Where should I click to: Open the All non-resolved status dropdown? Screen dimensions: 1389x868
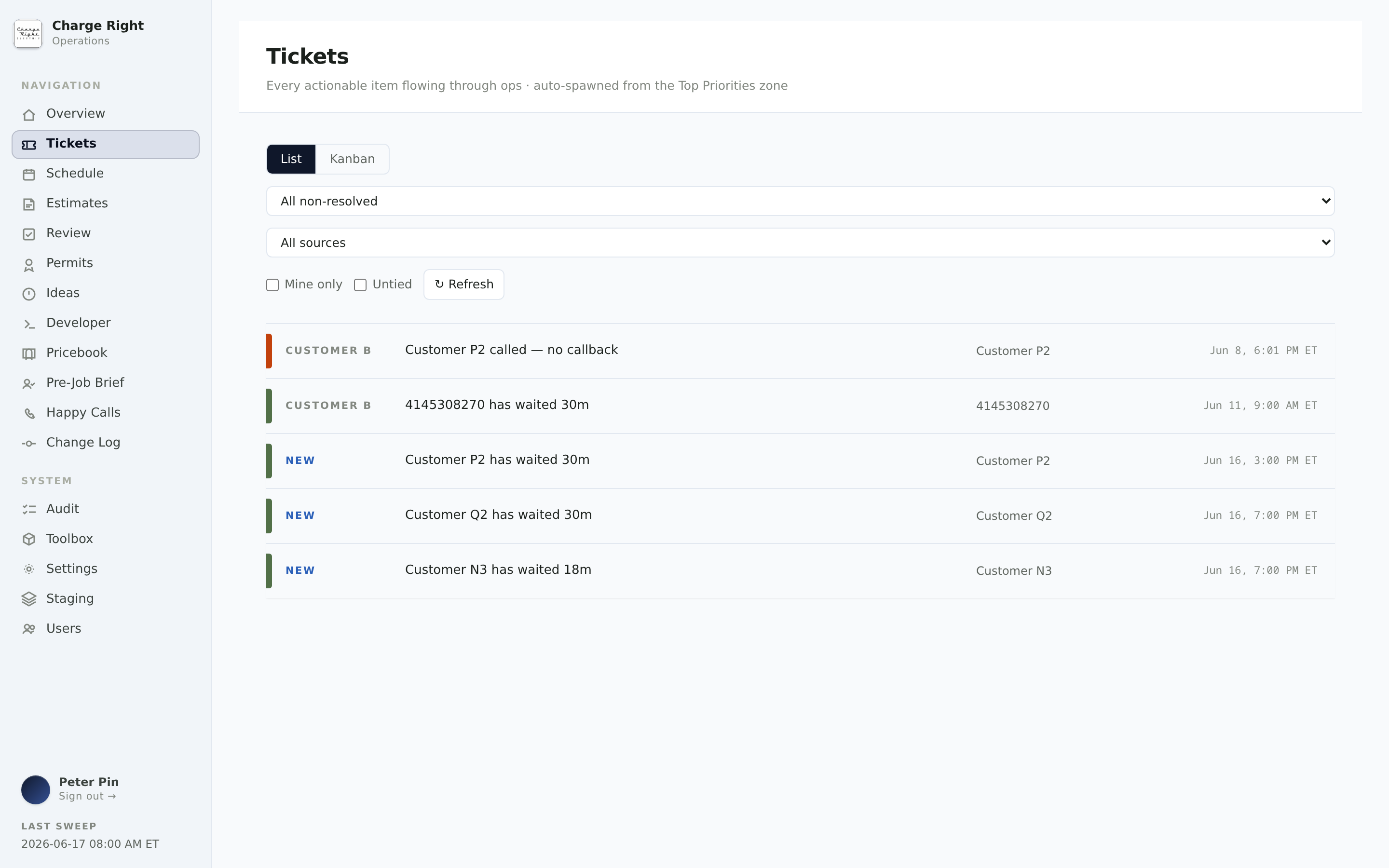coord(800,201)
